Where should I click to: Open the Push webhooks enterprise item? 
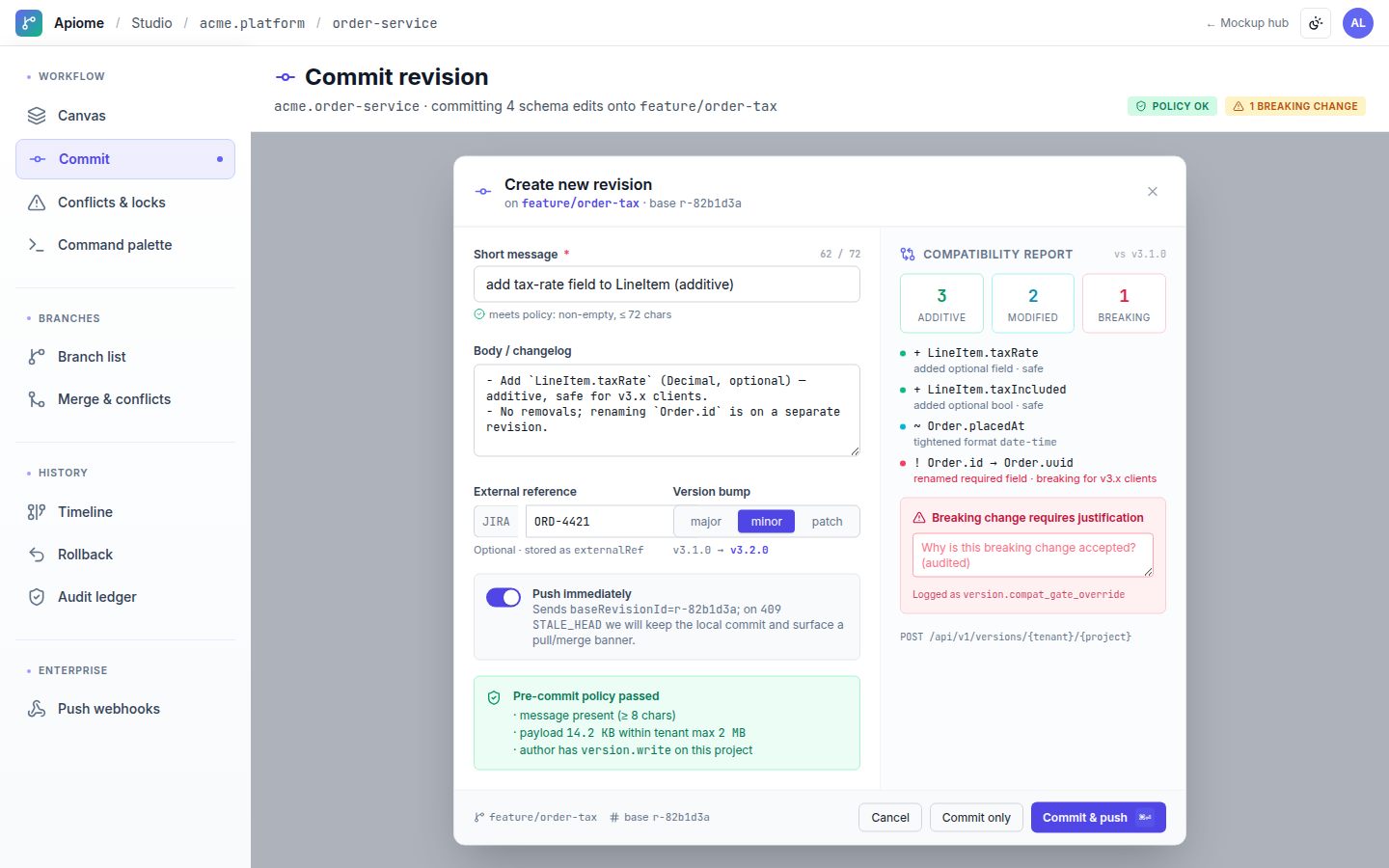click(125, 709)
